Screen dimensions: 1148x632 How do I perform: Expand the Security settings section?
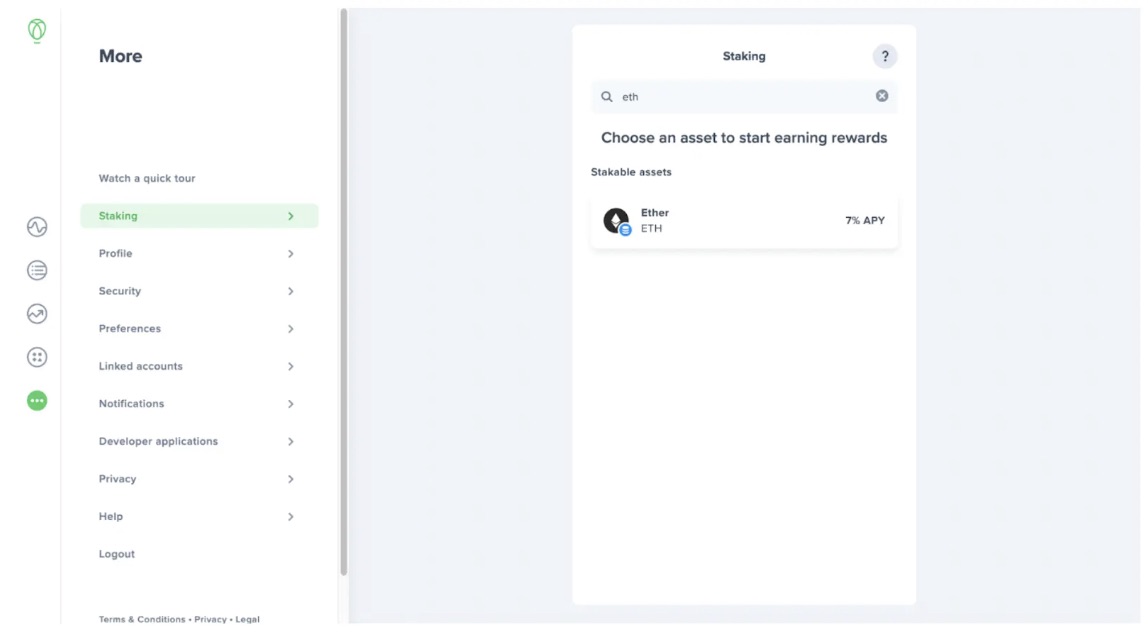click(x=199, y=291)
